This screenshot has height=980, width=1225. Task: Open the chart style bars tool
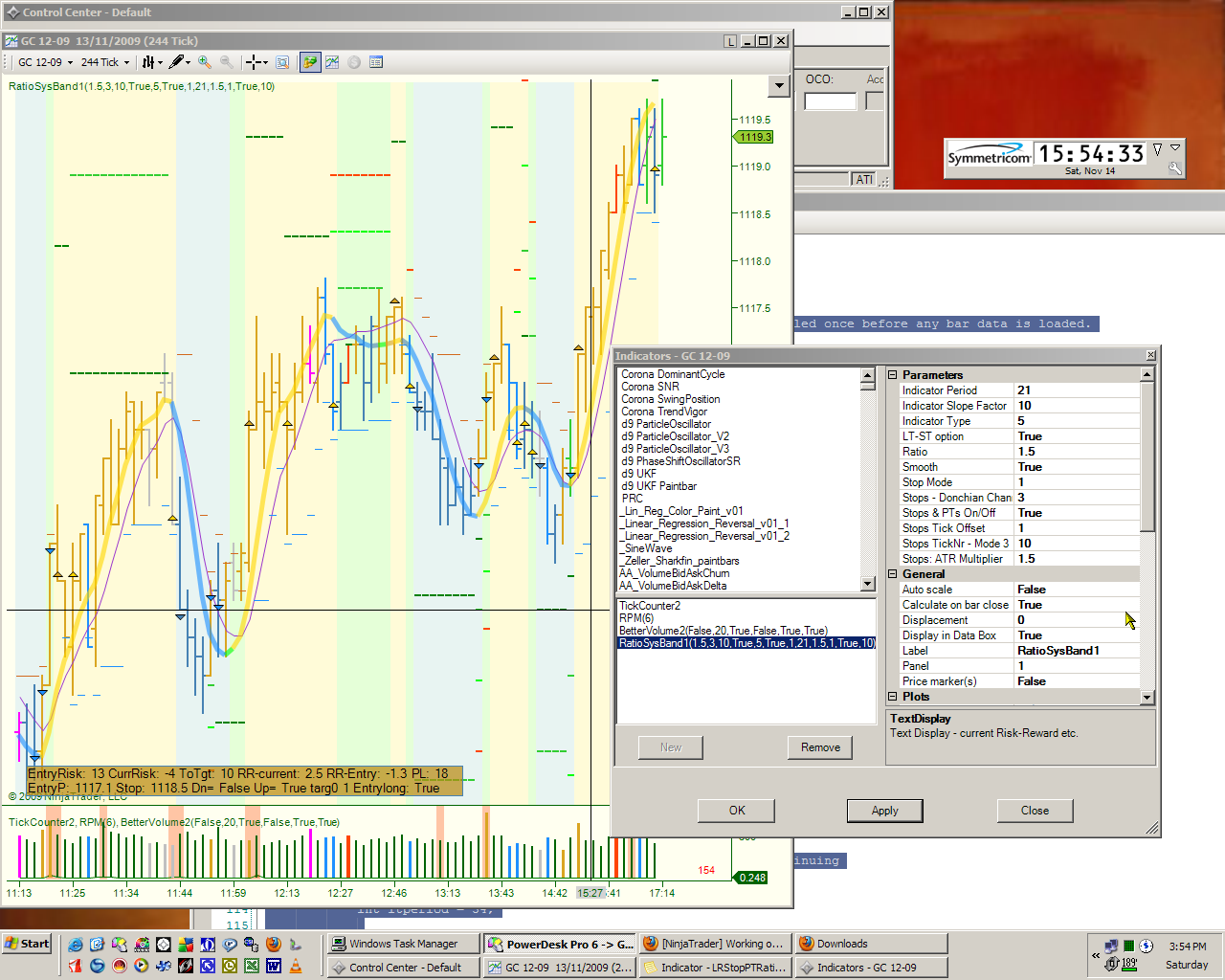pyautogui.click(x=148, y=62)
